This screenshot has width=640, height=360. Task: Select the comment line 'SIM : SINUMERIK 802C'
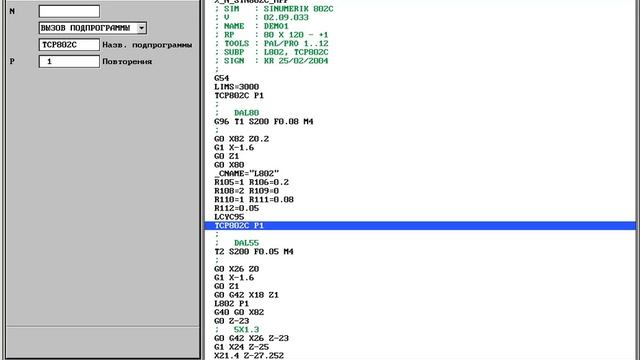(274, 9)
